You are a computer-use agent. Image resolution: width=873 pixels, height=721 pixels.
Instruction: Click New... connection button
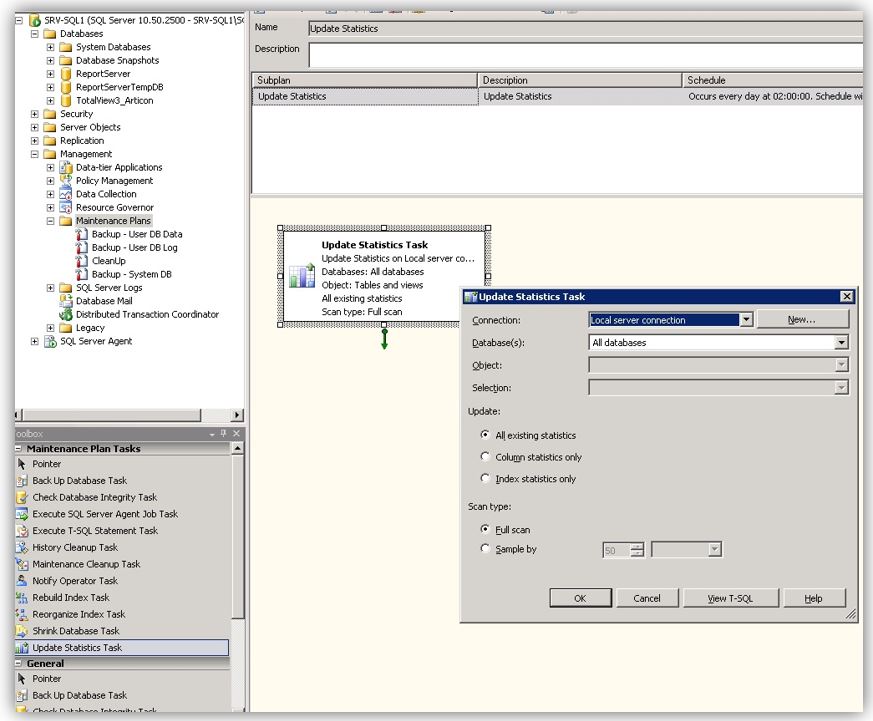(802, 320)
